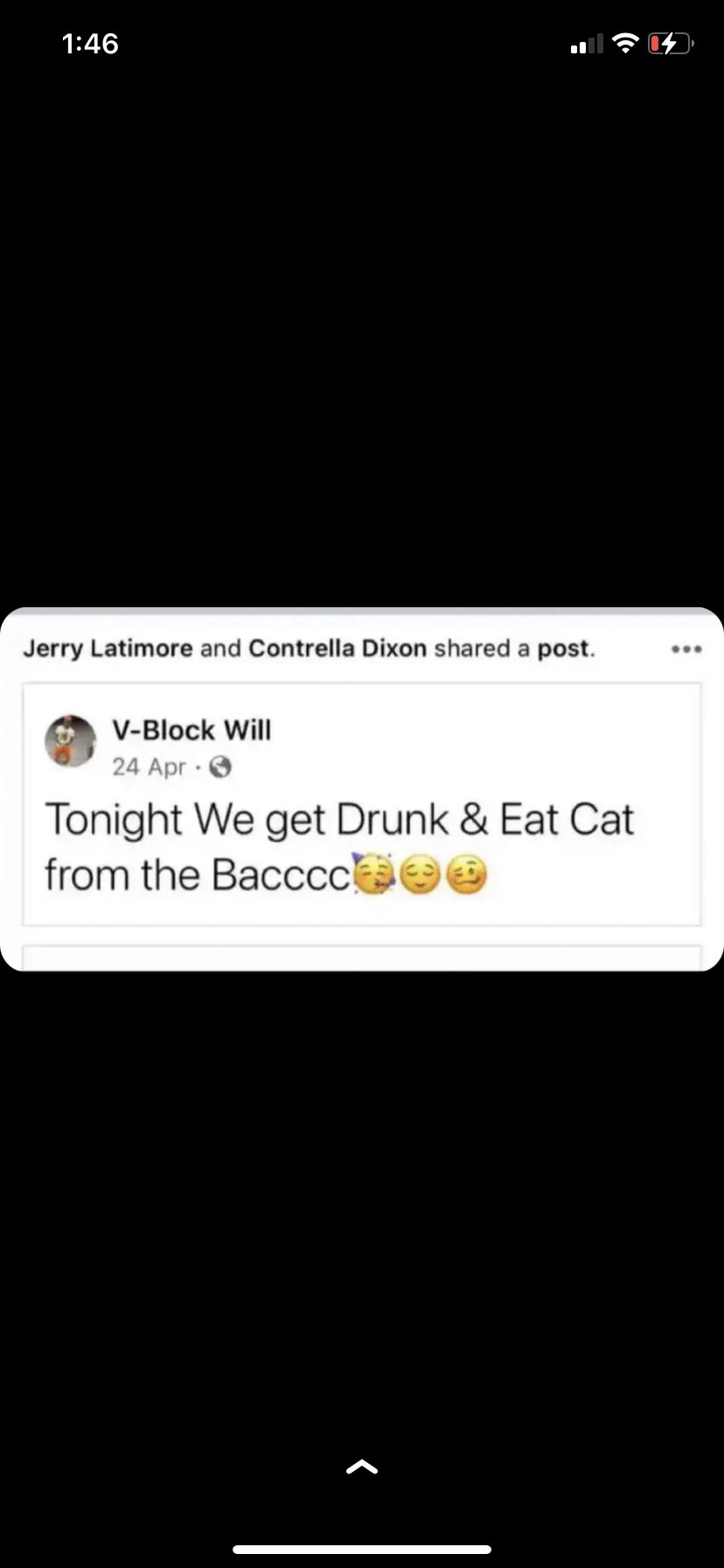Tap the battery charging indicator
Image resolution: width=724 pixels, height=1568 pixels.
671,43
